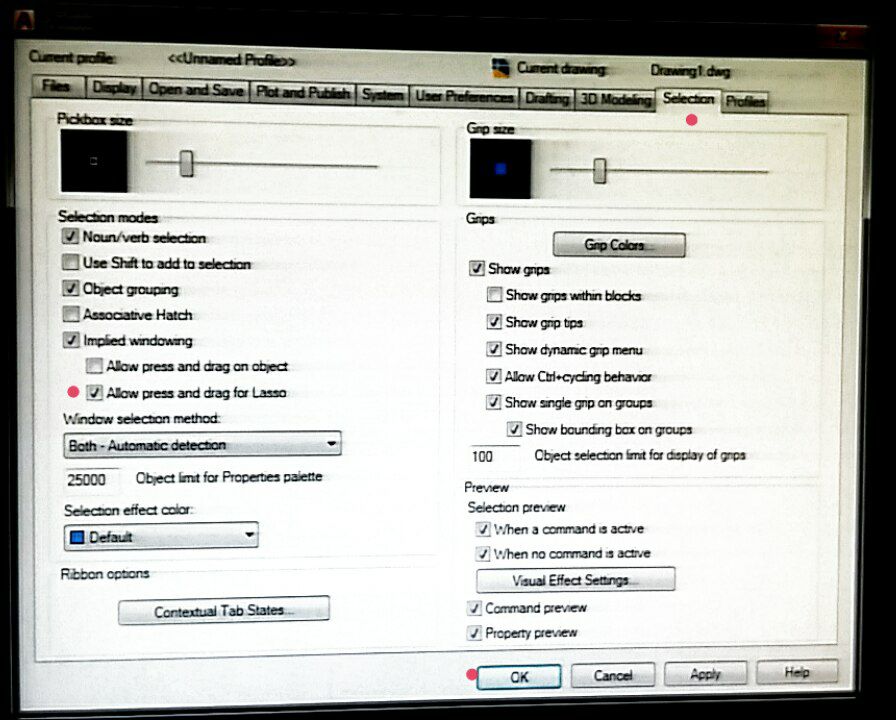
Task: Switch to the Drafting tab
Action: (547, 99)
